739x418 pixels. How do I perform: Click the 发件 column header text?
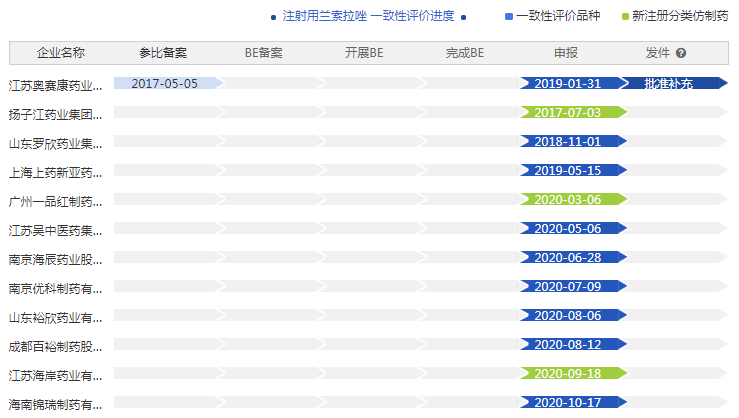tap(657, 53)
